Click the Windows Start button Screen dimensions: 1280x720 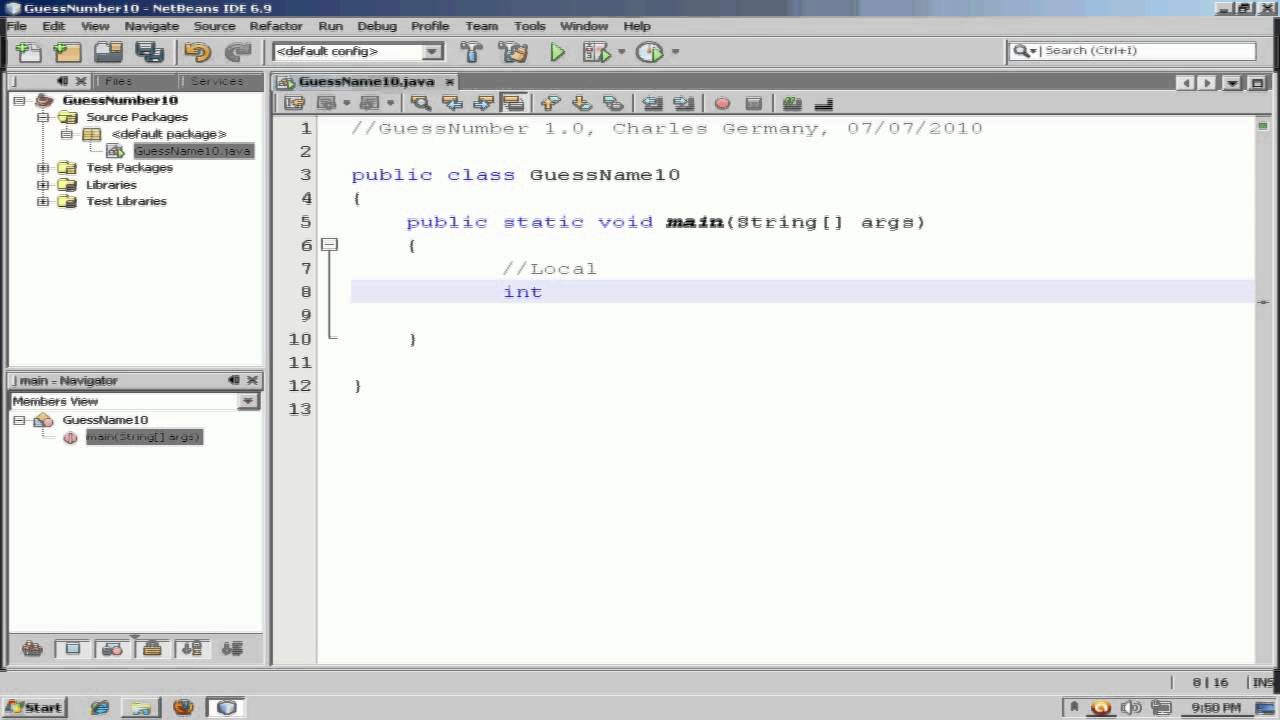34,707
